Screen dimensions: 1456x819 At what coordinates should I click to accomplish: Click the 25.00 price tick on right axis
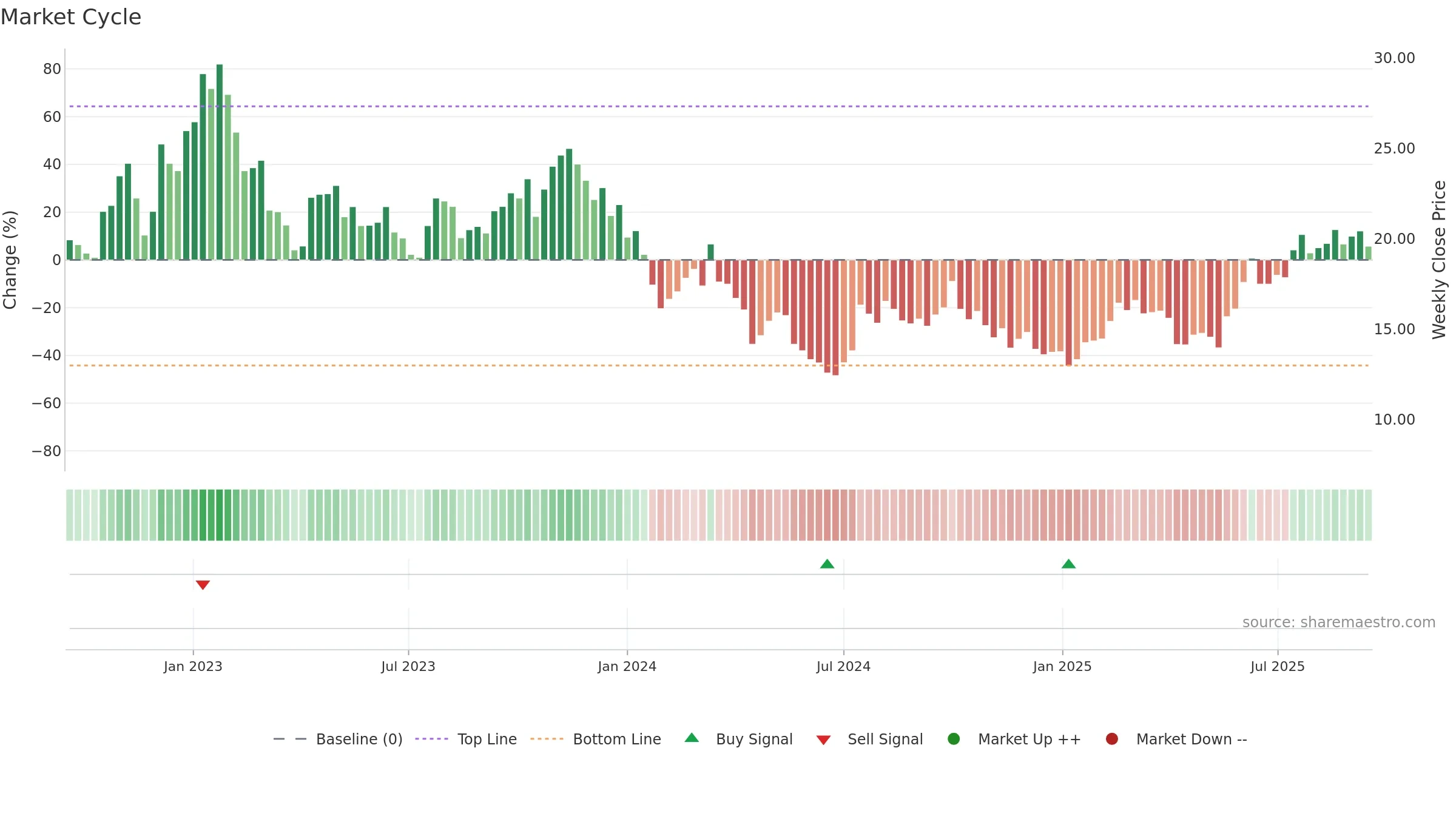[1394, 149]
